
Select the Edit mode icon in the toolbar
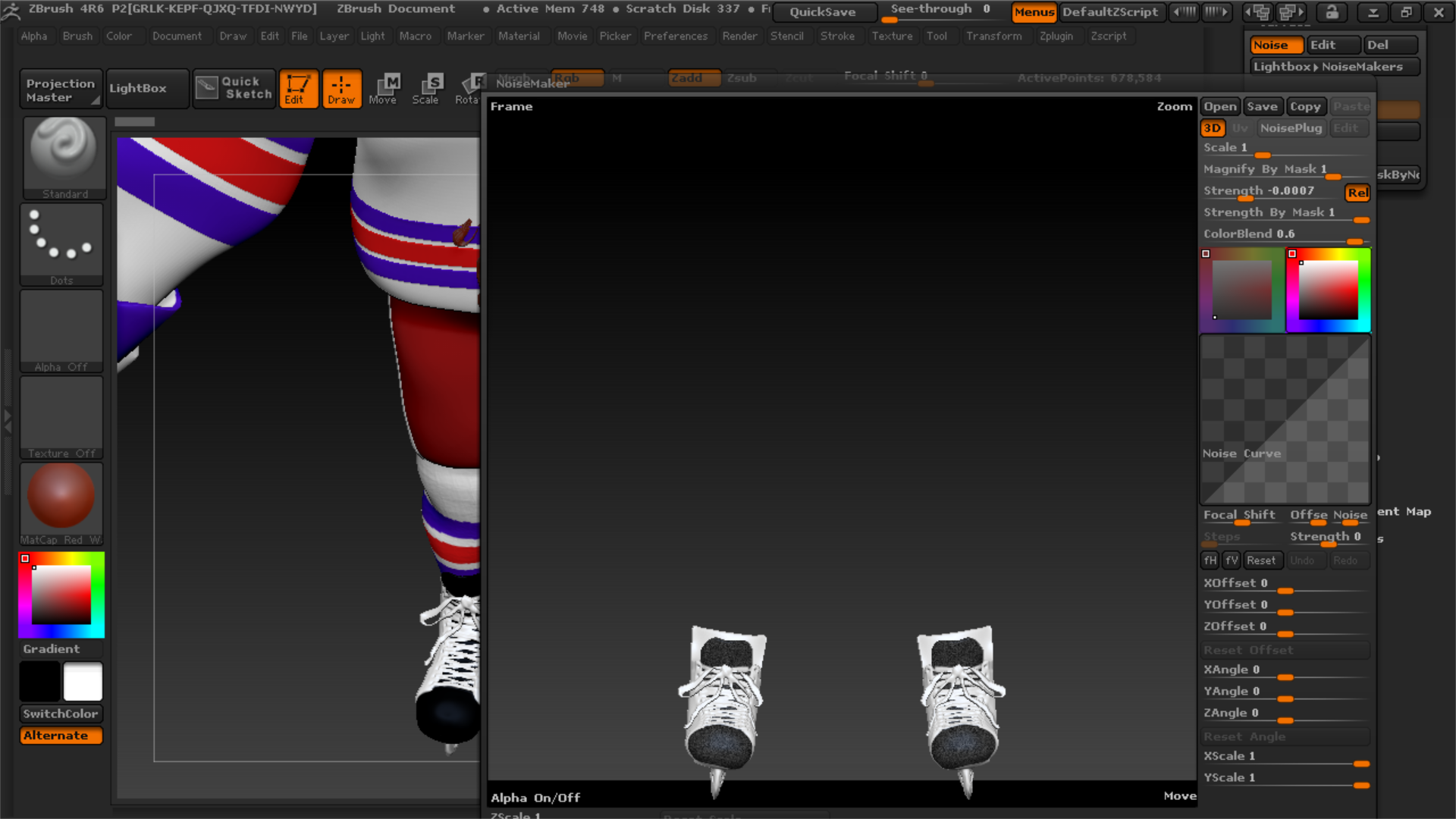299,88
